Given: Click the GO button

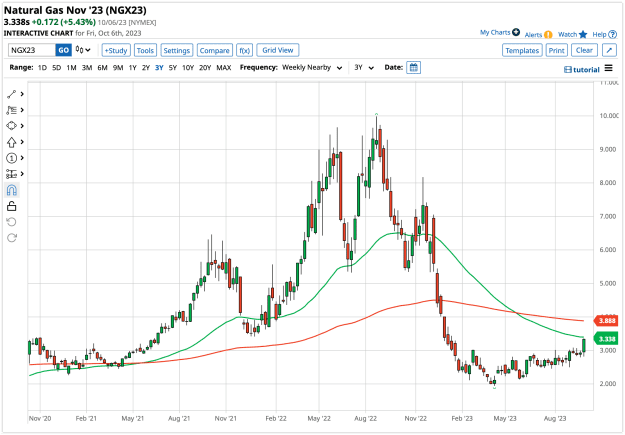Looking at the screenshot, I should pyautogui.click(x=64, y=50).
